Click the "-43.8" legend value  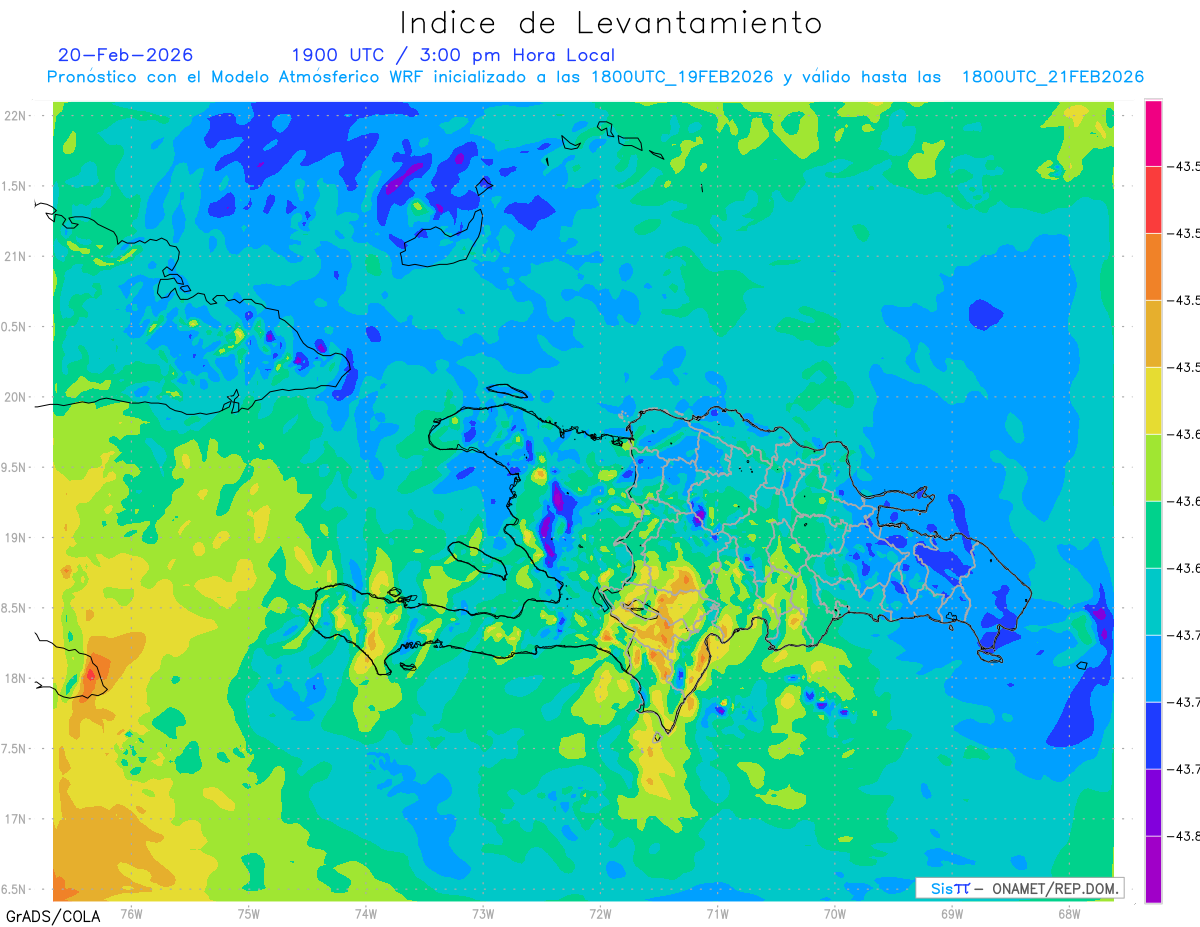(1184, 836)
